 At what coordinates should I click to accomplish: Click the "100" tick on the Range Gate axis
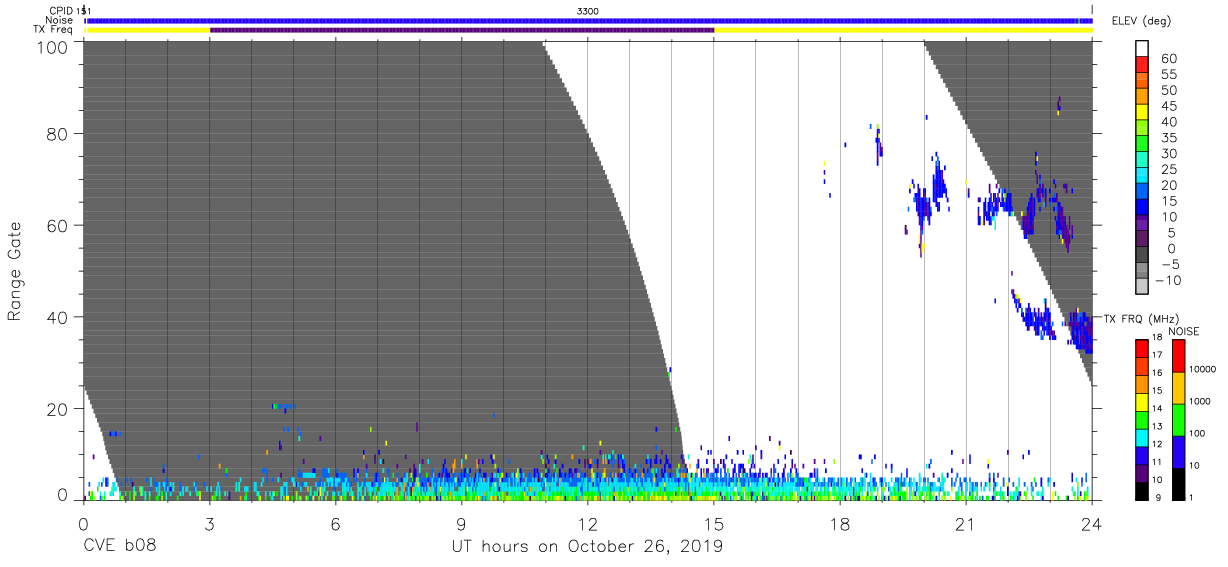click(53, 46)
